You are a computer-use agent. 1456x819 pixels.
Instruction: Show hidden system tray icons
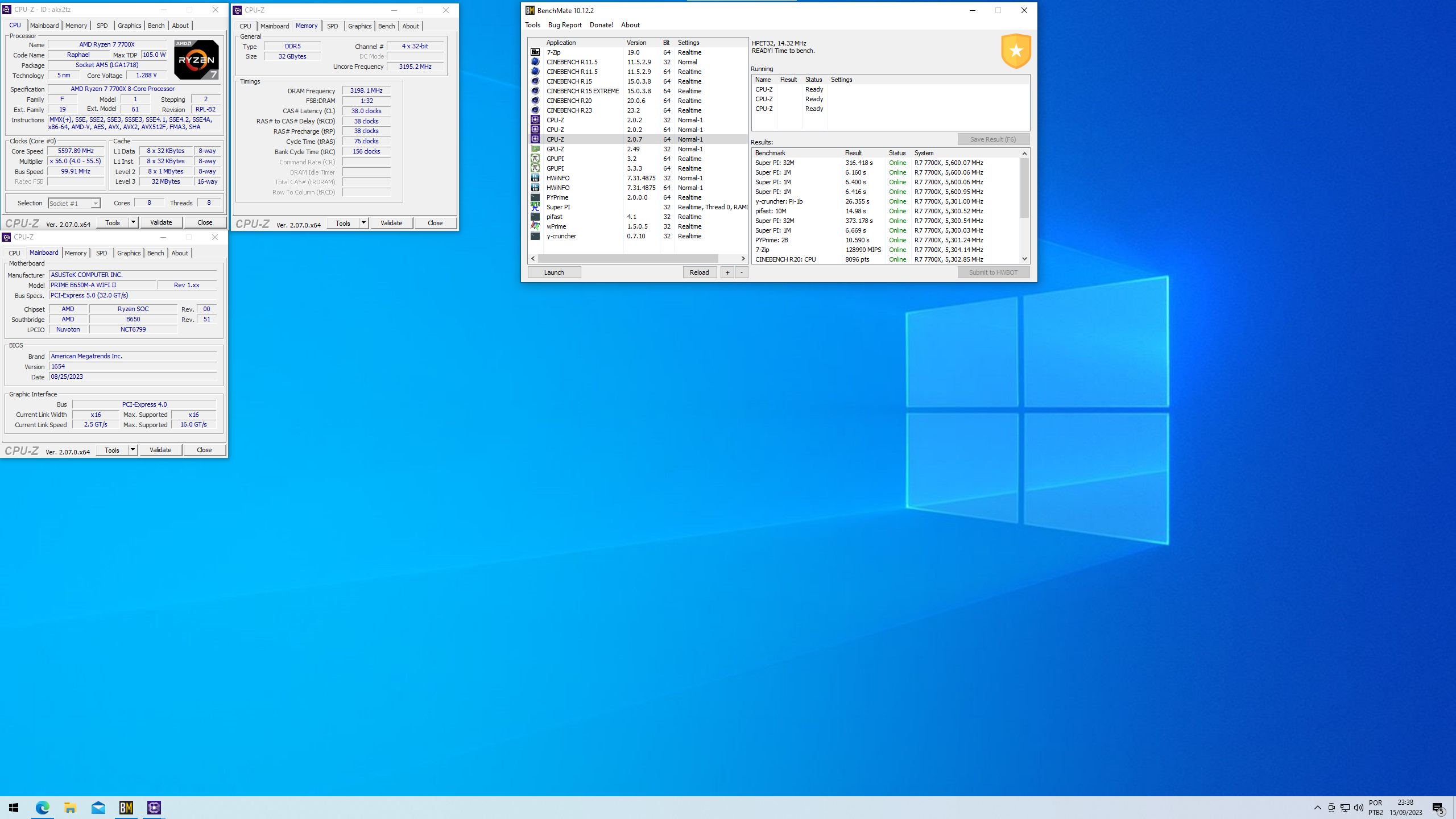(1318, 808)
